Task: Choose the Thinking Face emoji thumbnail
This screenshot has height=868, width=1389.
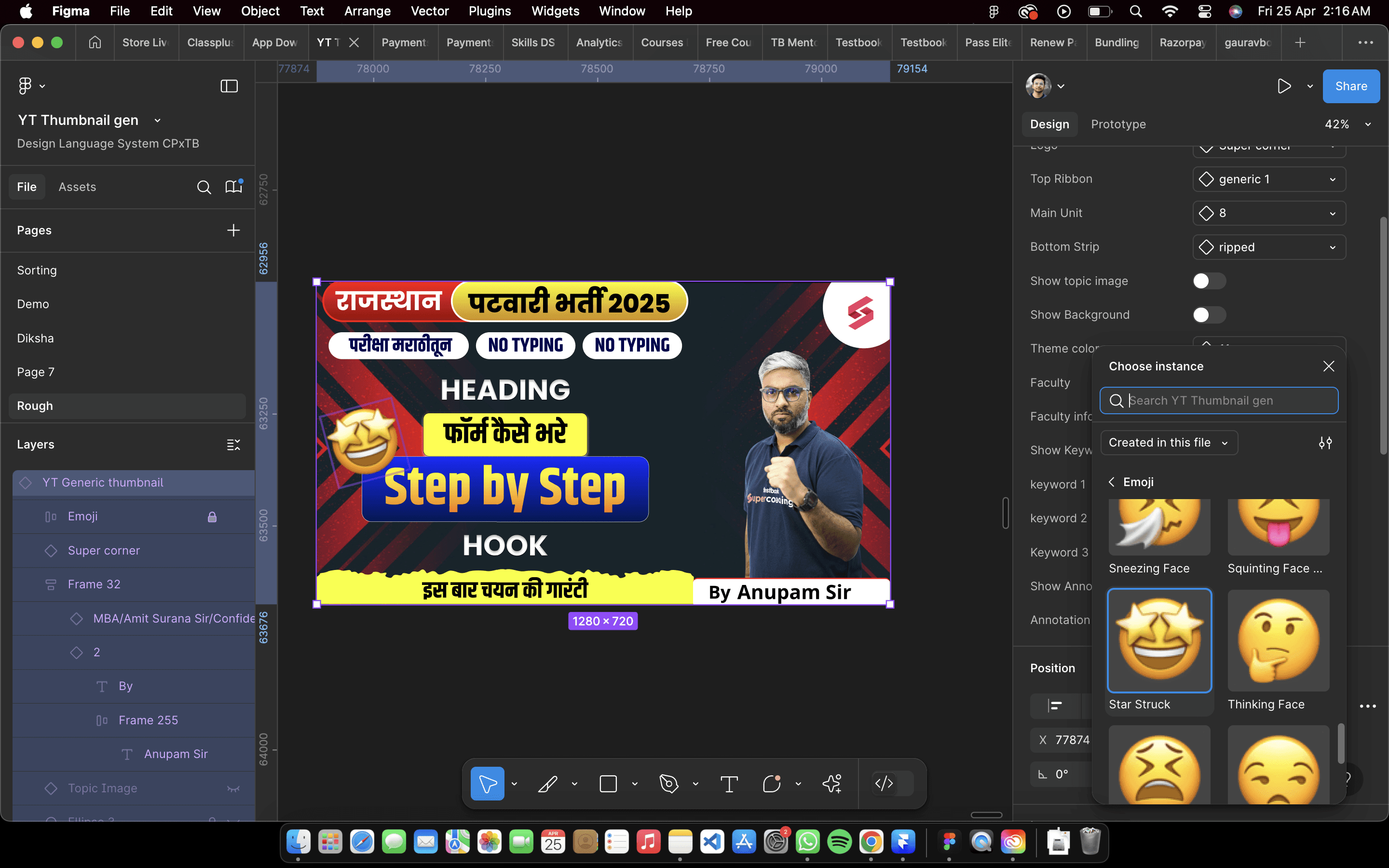Action: (x=1278, y=641)
